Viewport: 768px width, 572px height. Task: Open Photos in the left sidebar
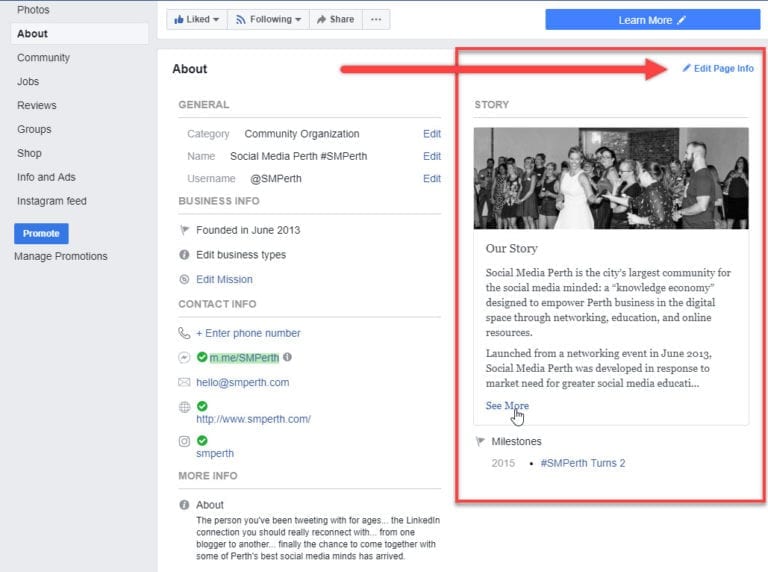click(x=33, y=10)
